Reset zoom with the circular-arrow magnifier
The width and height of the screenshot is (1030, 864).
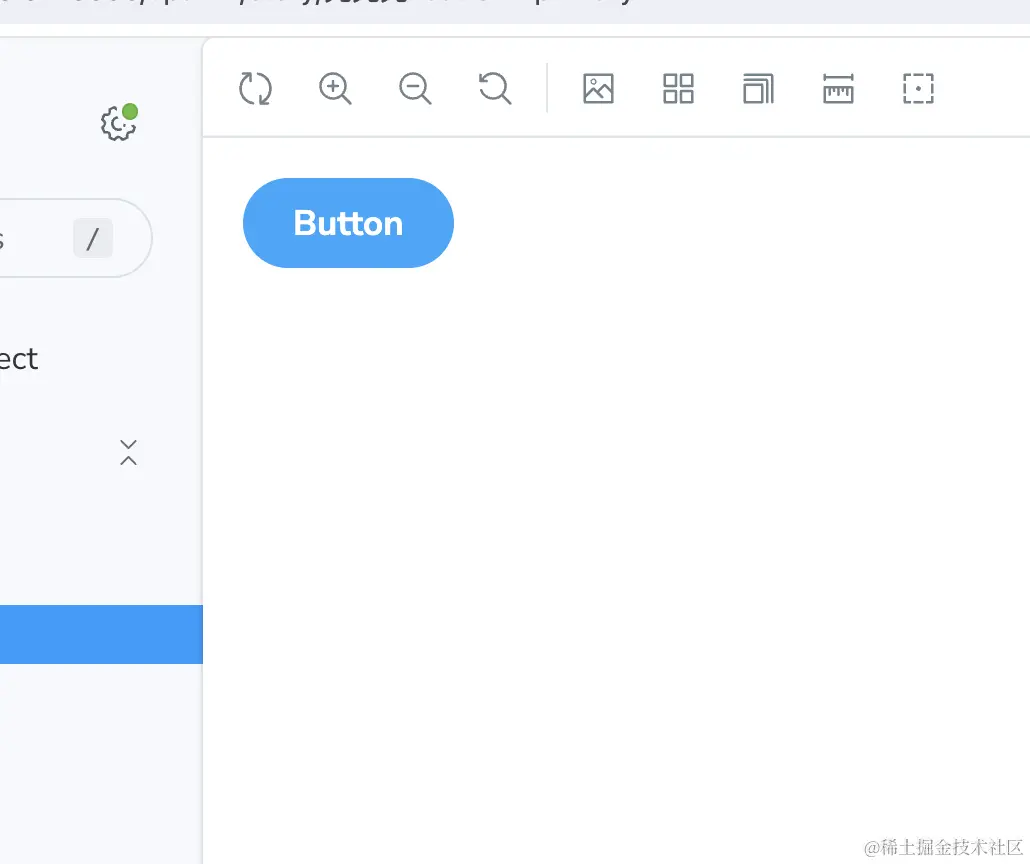point(495,89)
